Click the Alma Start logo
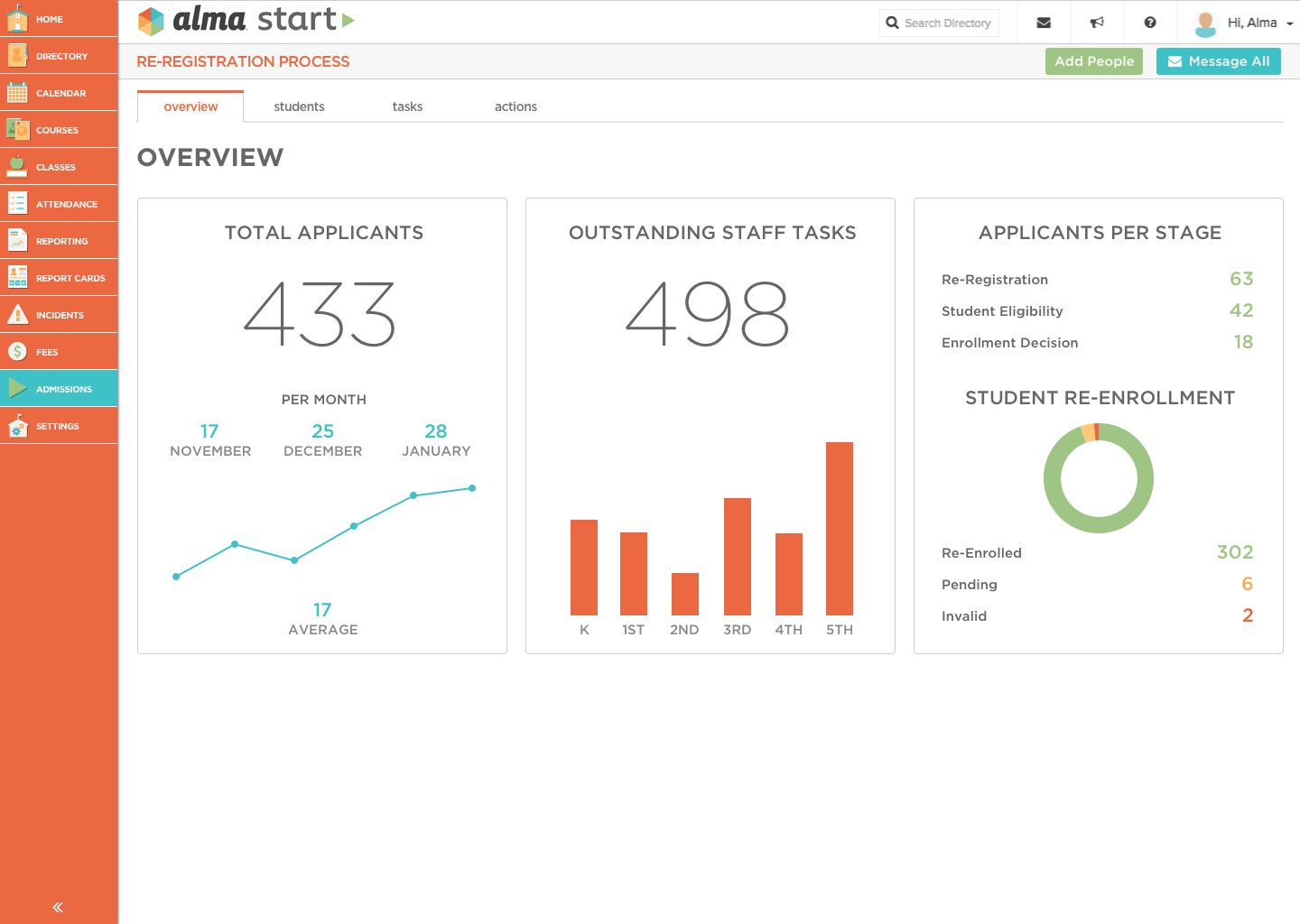Screen dimensions: 1300x924 click(246, 20)
